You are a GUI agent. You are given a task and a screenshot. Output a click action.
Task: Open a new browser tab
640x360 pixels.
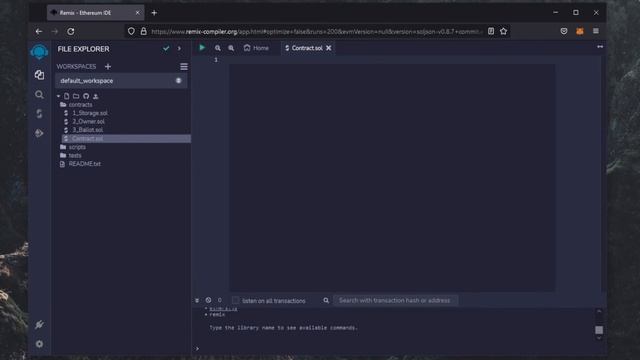point(154,13)
